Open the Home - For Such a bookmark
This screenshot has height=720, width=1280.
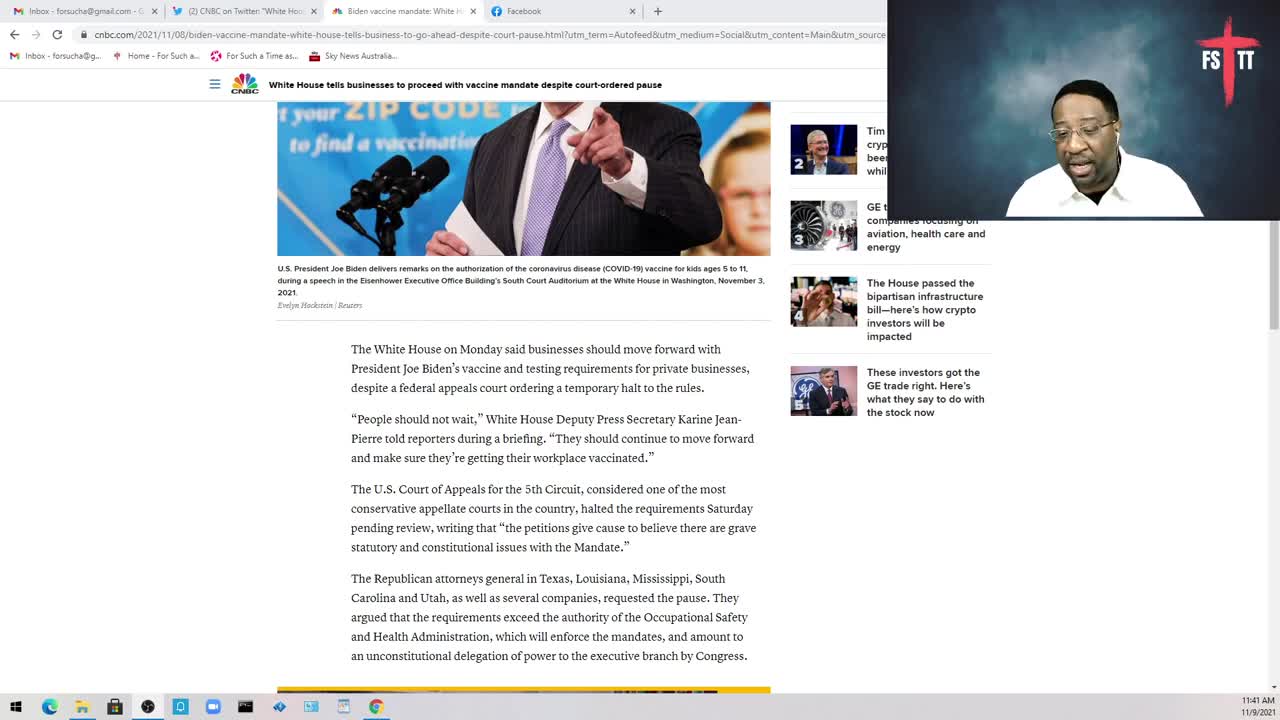pyautogui.click(x=156, y=56)
